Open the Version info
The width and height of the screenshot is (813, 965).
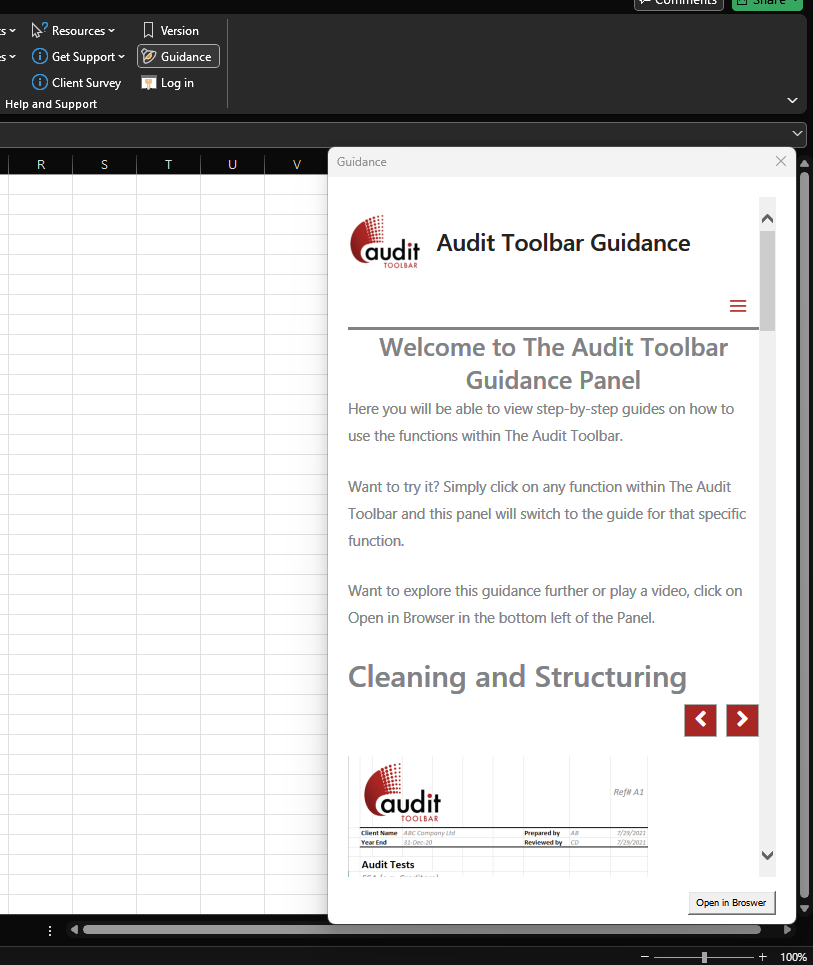pos(170,31)
